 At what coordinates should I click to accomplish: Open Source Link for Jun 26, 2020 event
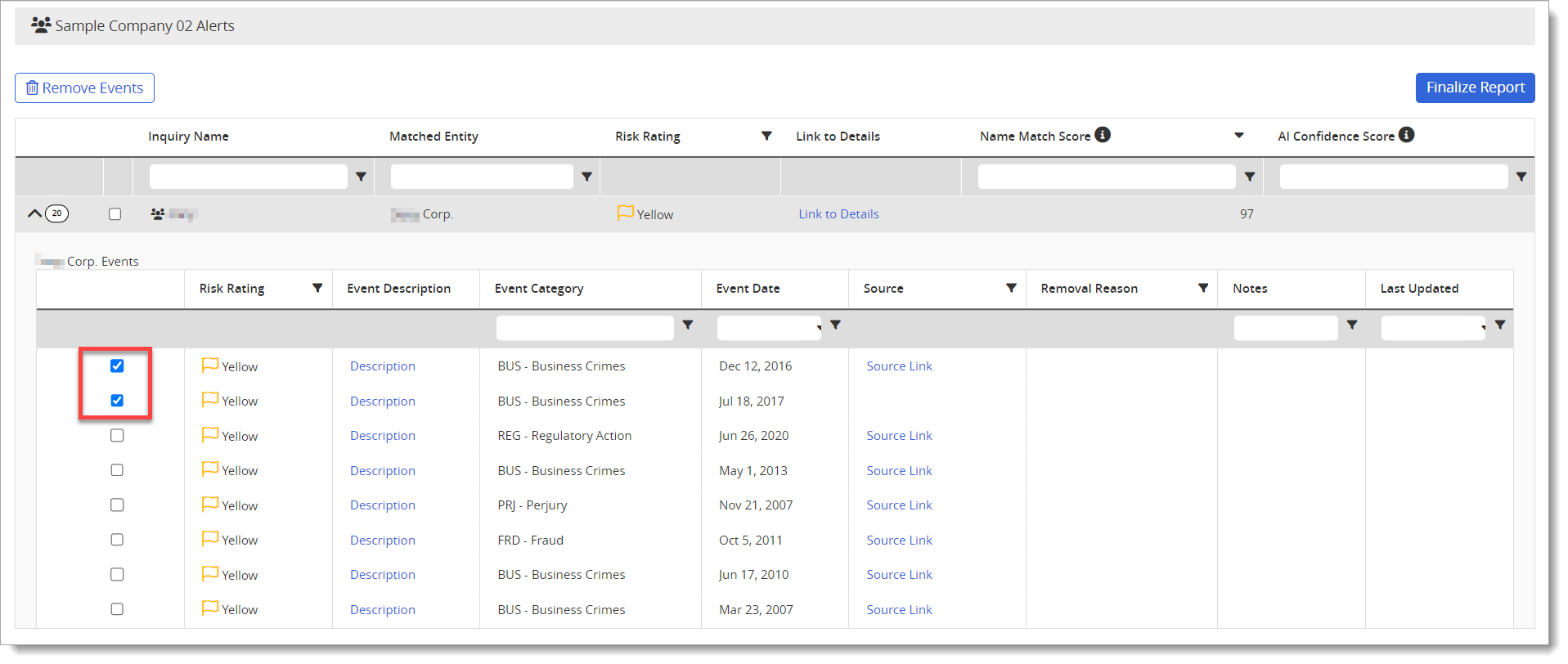coord(899,436)
